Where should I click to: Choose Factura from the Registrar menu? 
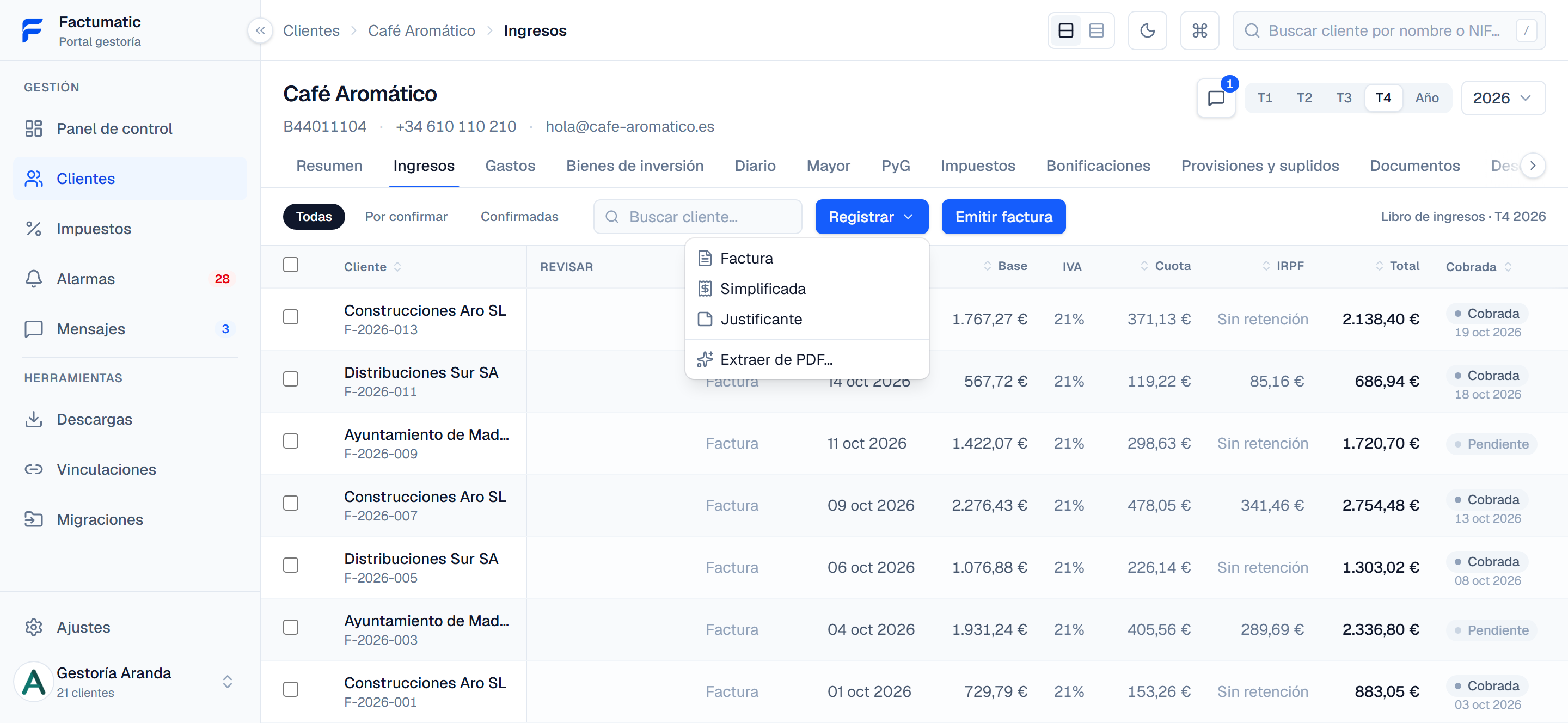806,258
